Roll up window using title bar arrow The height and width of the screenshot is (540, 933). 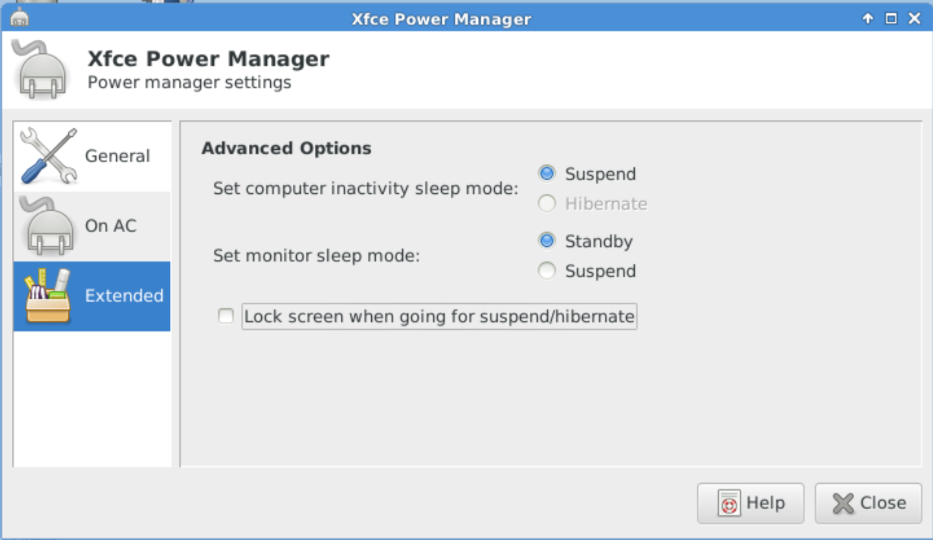click(x=868, y=18)
